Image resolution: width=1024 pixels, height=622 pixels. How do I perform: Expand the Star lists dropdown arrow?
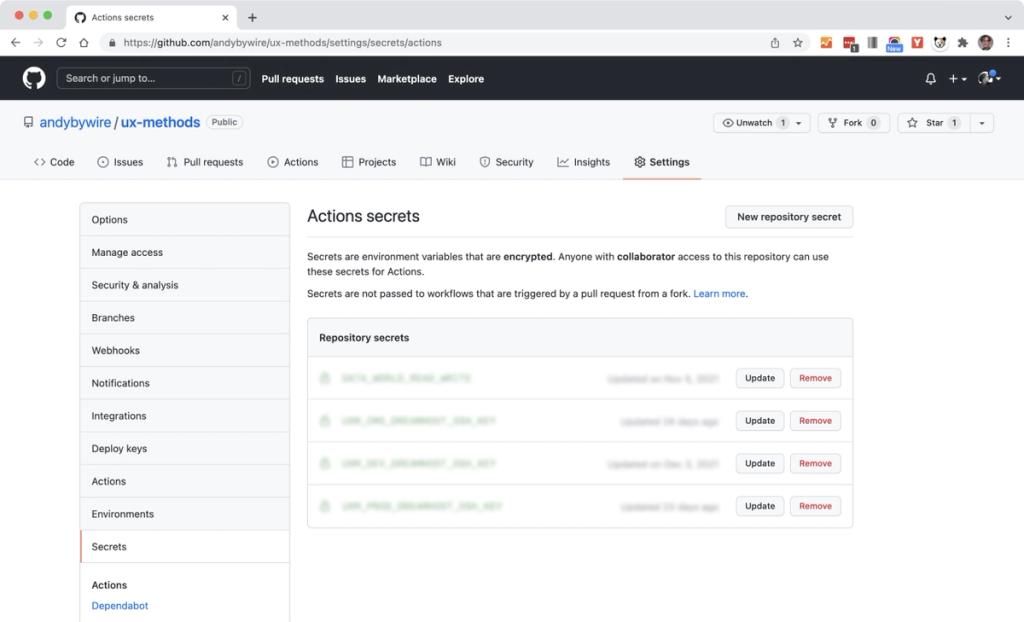[982, 123]
